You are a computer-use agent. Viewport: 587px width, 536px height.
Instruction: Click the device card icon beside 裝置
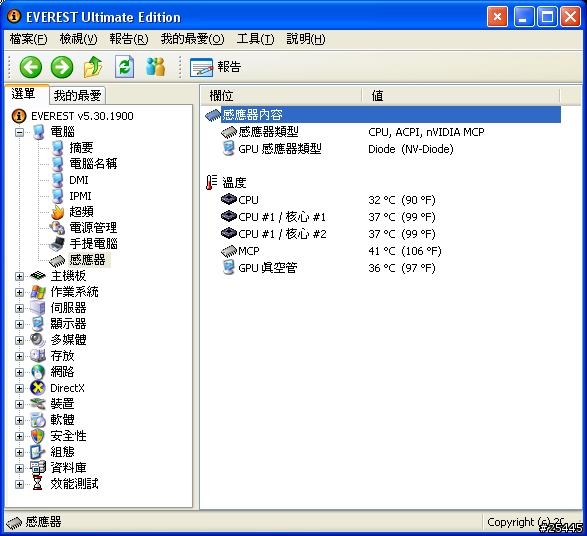coord(37,404)
